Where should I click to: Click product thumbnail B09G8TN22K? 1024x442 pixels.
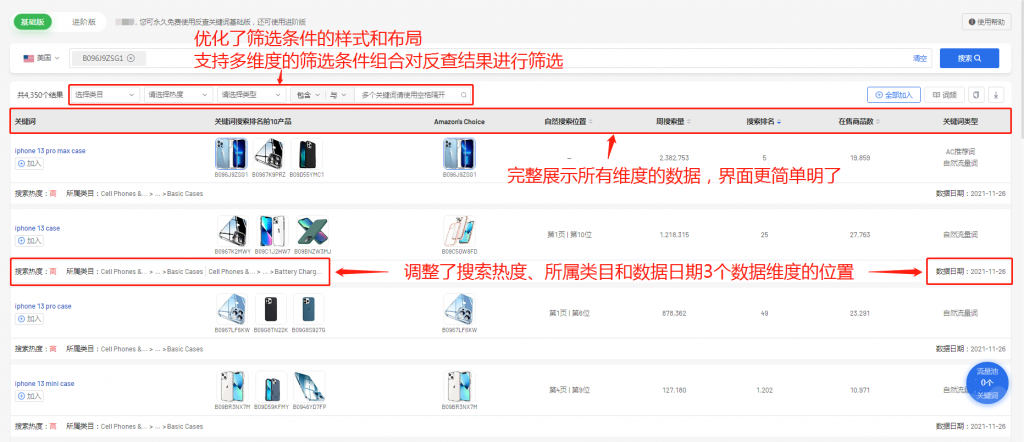pyautogui.click(x=271, y=309)
